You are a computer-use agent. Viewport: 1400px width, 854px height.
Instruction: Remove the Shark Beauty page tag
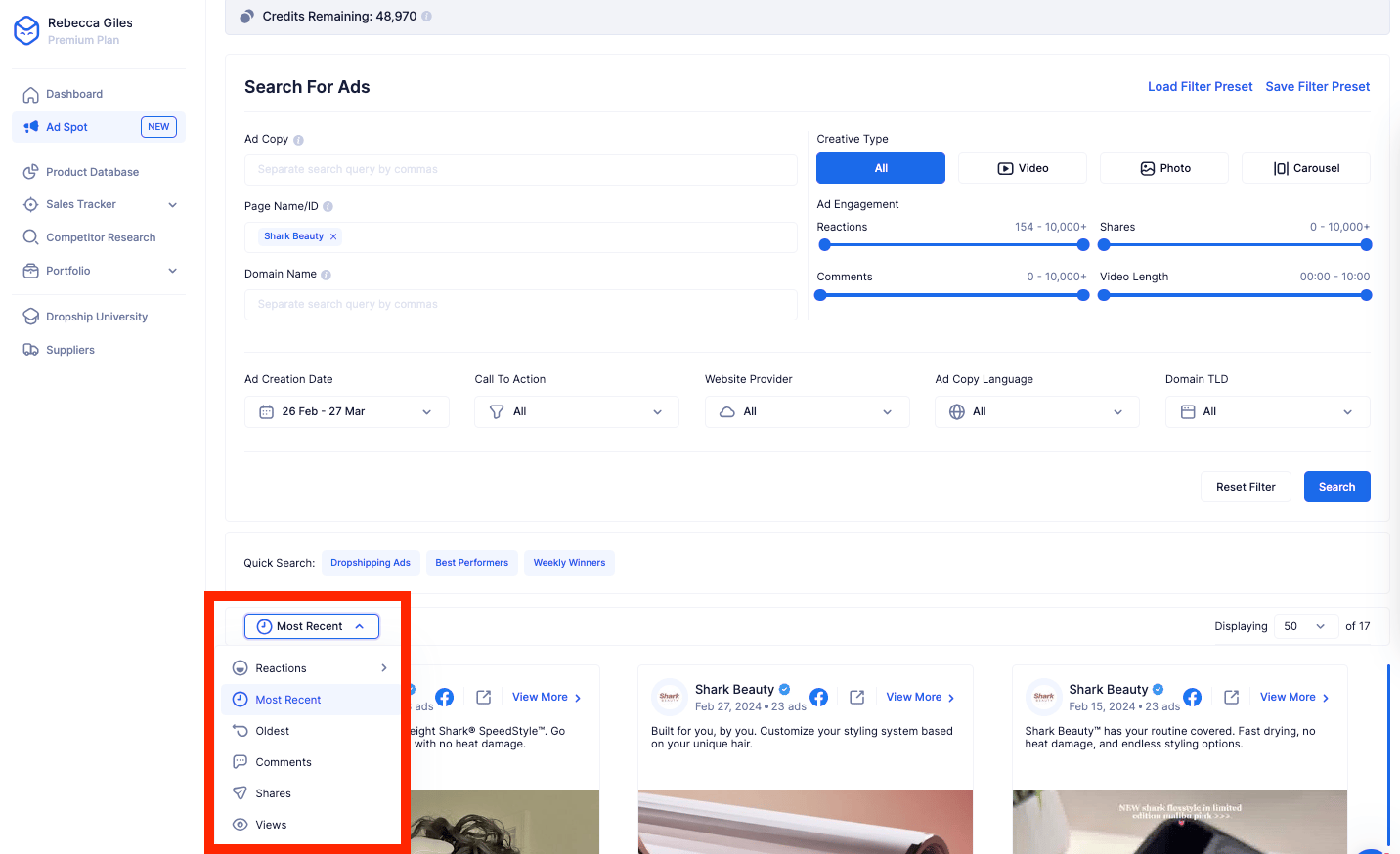(333, 236)
